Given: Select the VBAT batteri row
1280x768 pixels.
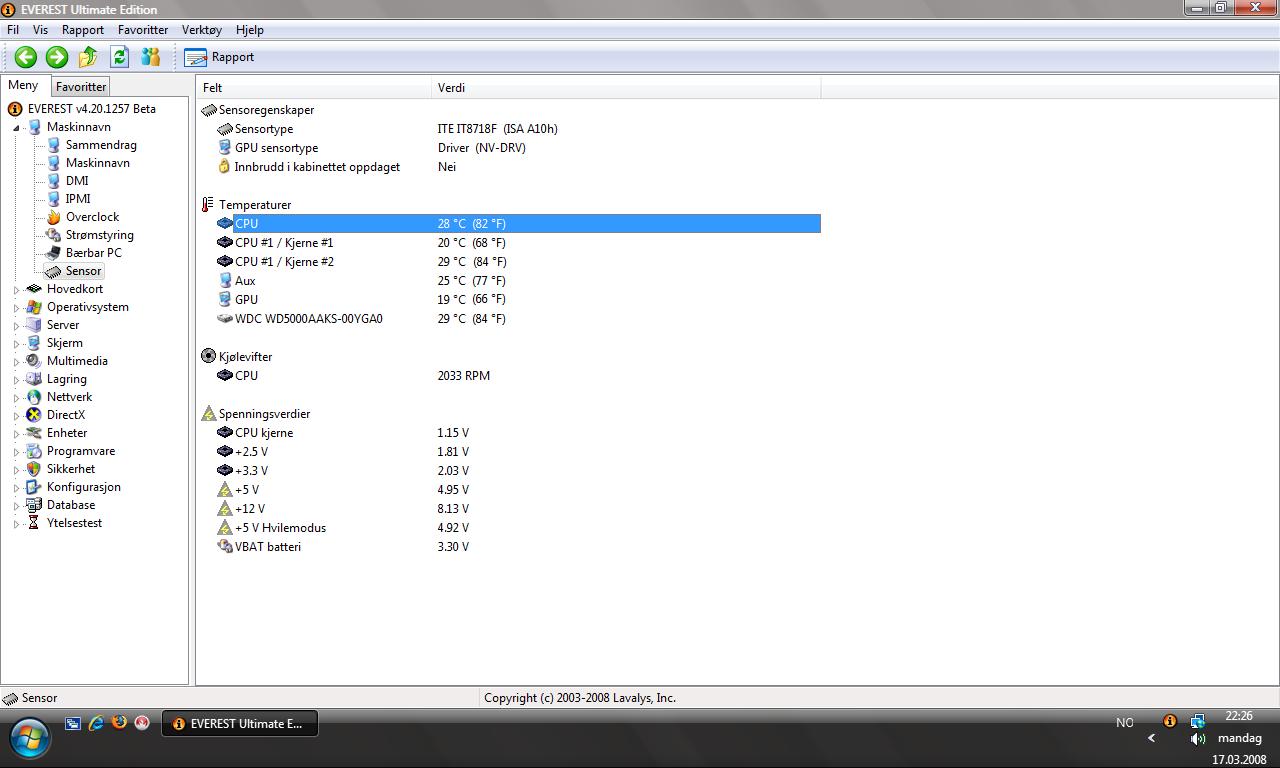Looking at the screenshot, I should [x=509, y=547].
